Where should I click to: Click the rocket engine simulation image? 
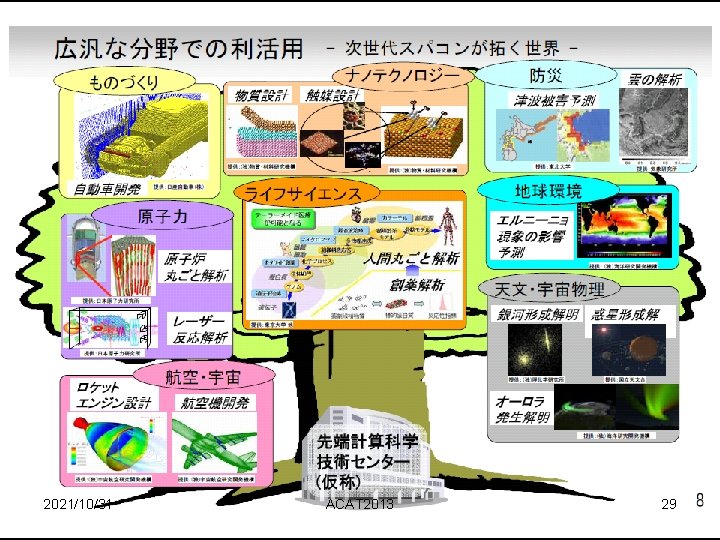coord(118,443)
